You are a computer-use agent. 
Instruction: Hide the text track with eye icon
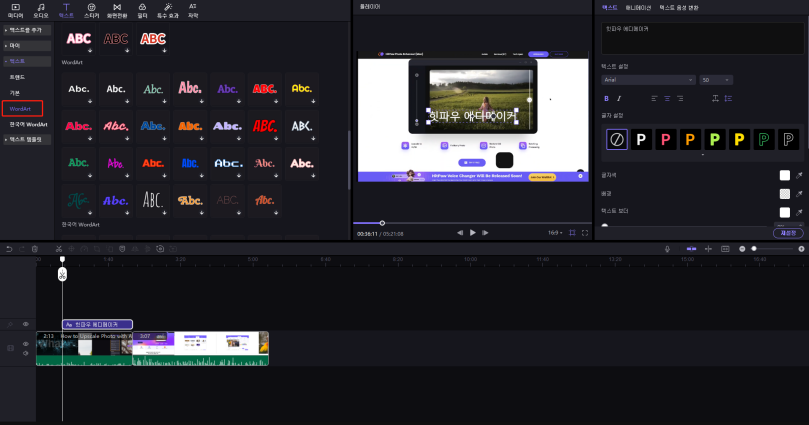pyautogui.click(x=25, y=324)
